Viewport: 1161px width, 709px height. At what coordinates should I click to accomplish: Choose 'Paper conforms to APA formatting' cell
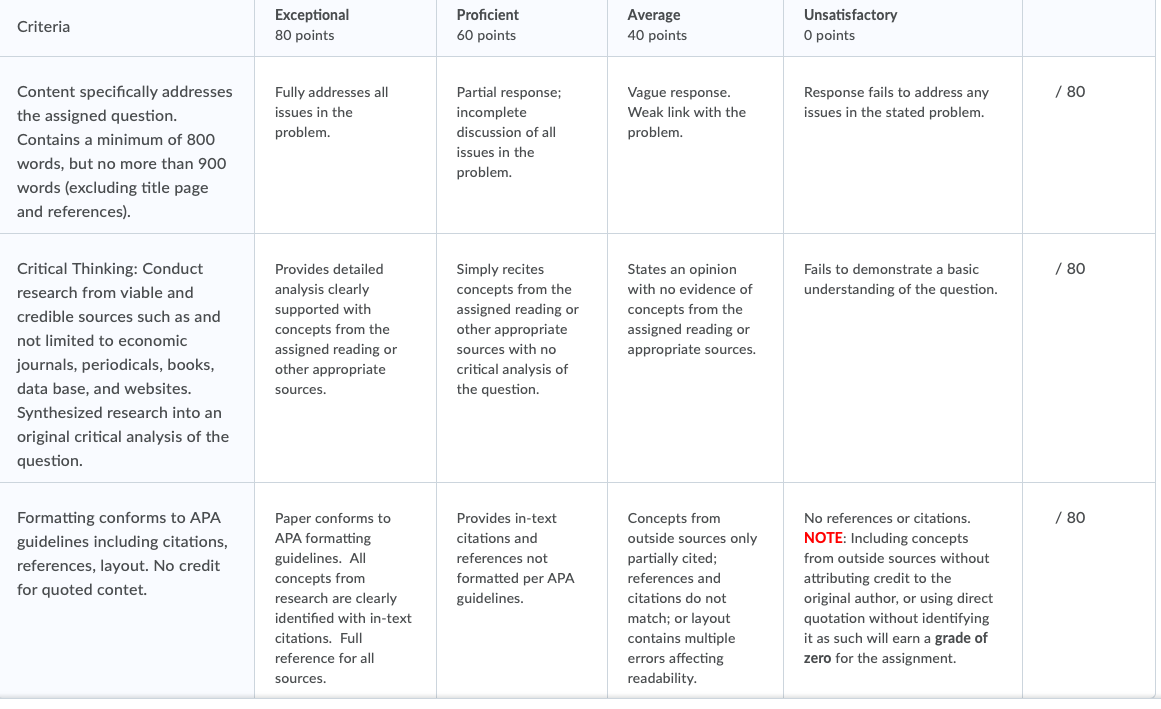tap(345, 591)
